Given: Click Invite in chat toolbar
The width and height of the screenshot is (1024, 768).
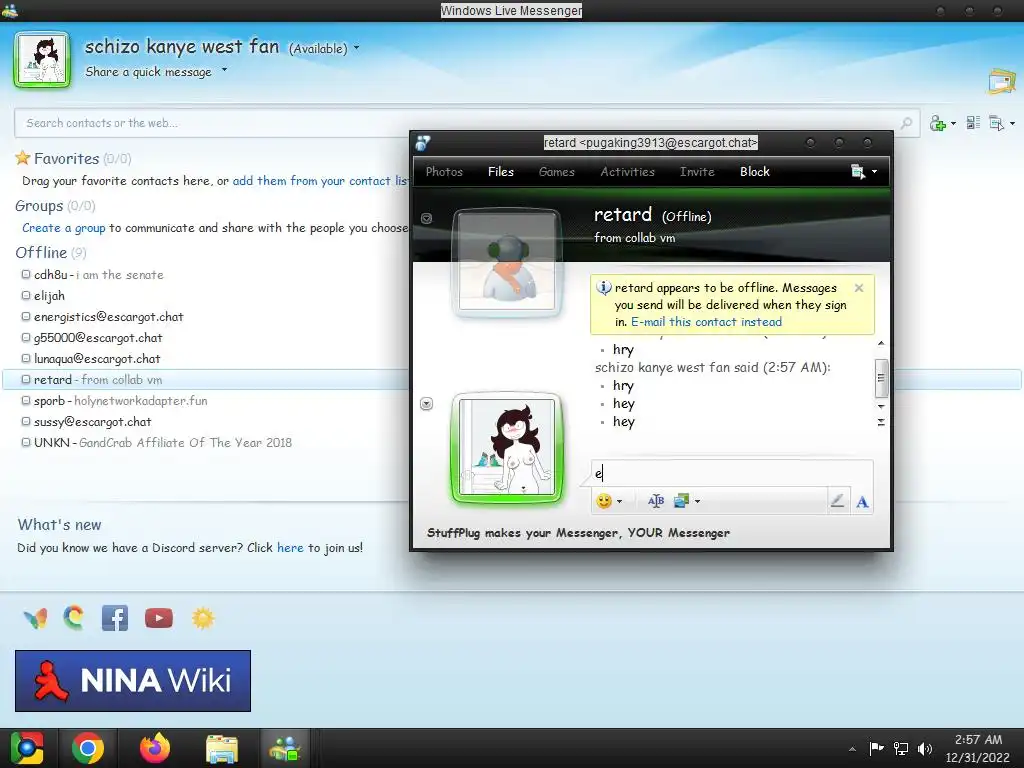Looking at the screenshot, I should click(x=697, y=172).
